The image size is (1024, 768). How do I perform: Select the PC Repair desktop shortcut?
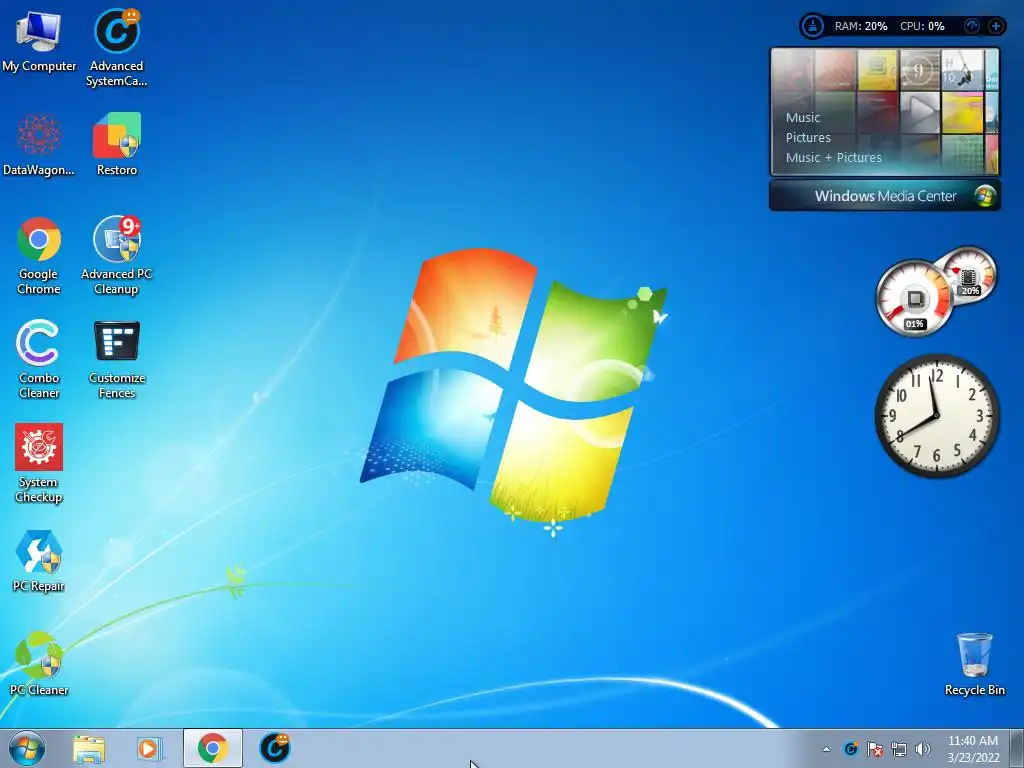[39, 561]
